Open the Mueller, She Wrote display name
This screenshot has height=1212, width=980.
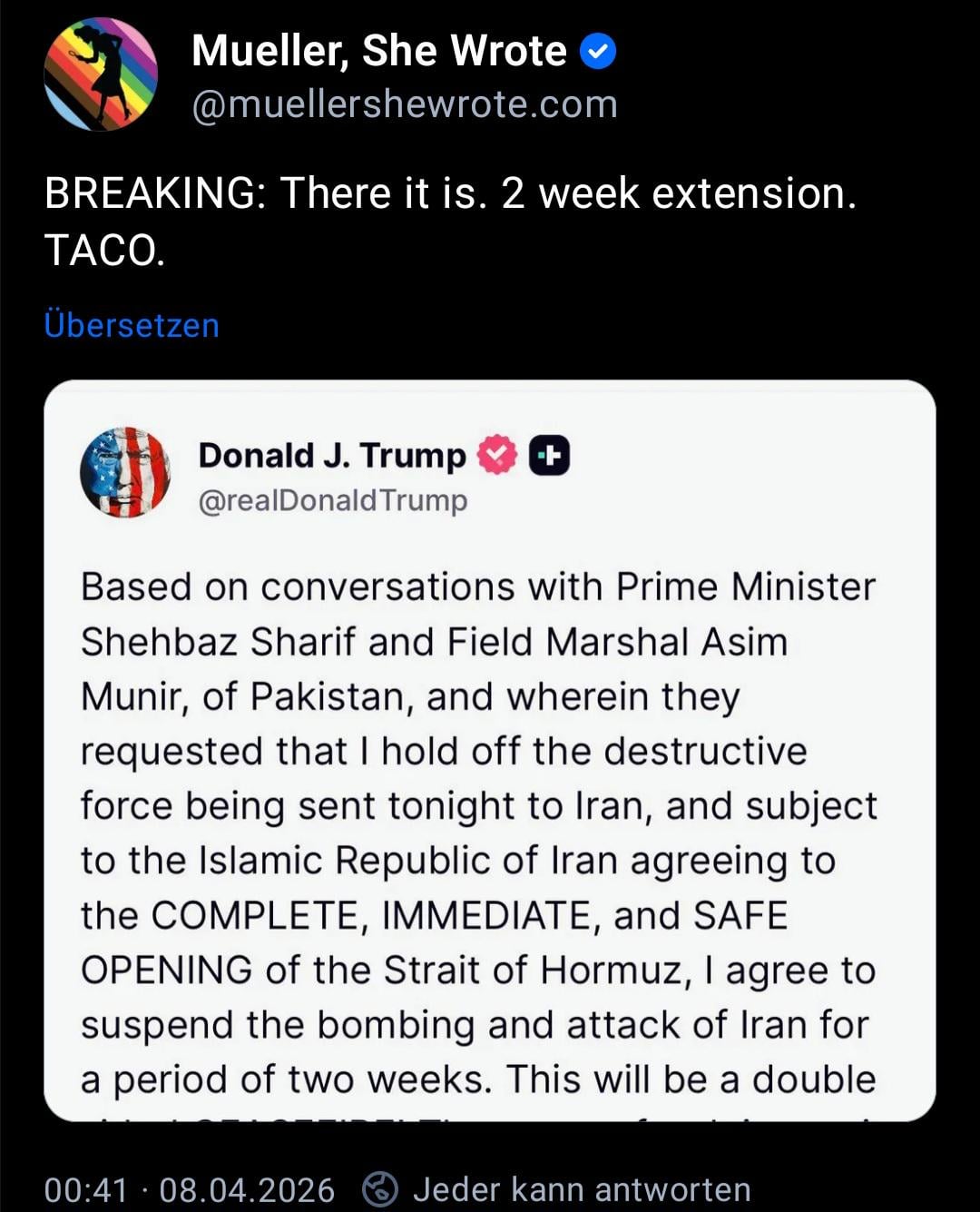[x=378, y=51]
